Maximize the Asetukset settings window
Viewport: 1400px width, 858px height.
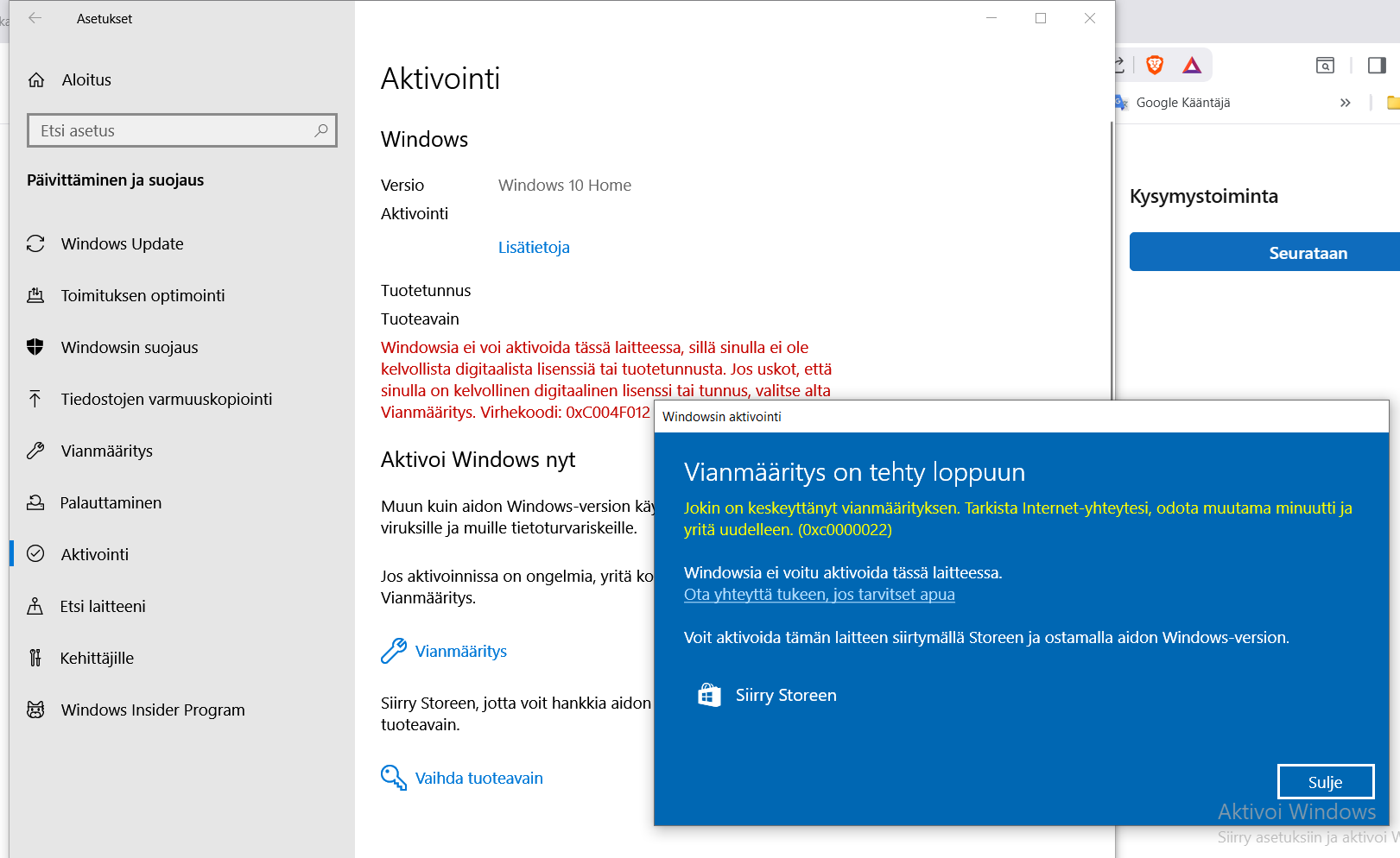click(1041, 18)
